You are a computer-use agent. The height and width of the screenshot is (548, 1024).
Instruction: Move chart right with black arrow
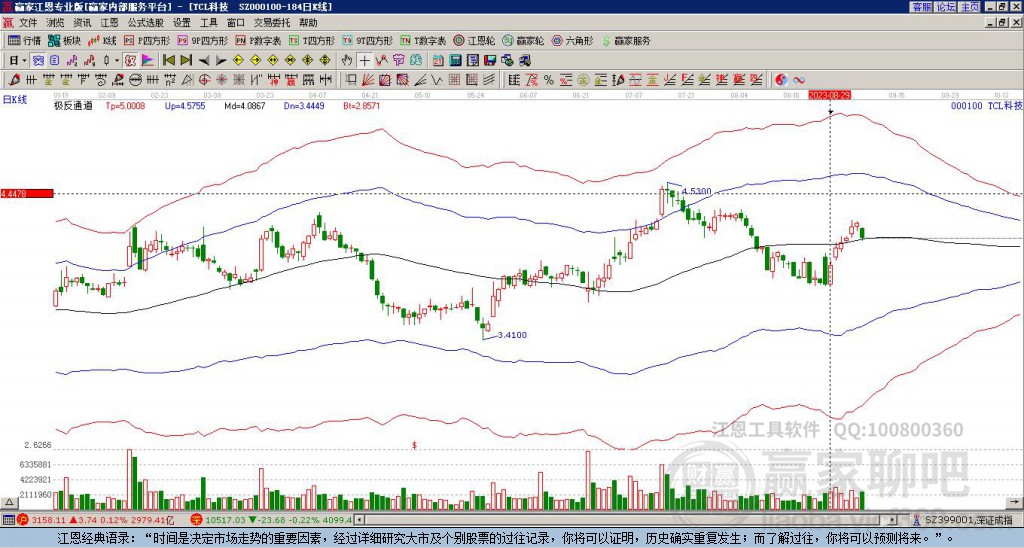click(x=221, y=61)
